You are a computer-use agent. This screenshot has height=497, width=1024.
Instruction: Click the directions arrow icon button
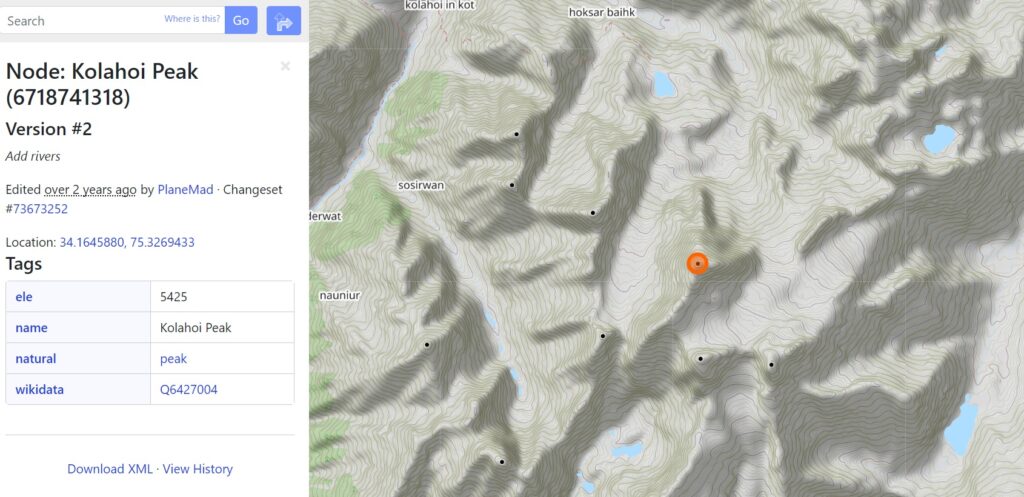283,20
